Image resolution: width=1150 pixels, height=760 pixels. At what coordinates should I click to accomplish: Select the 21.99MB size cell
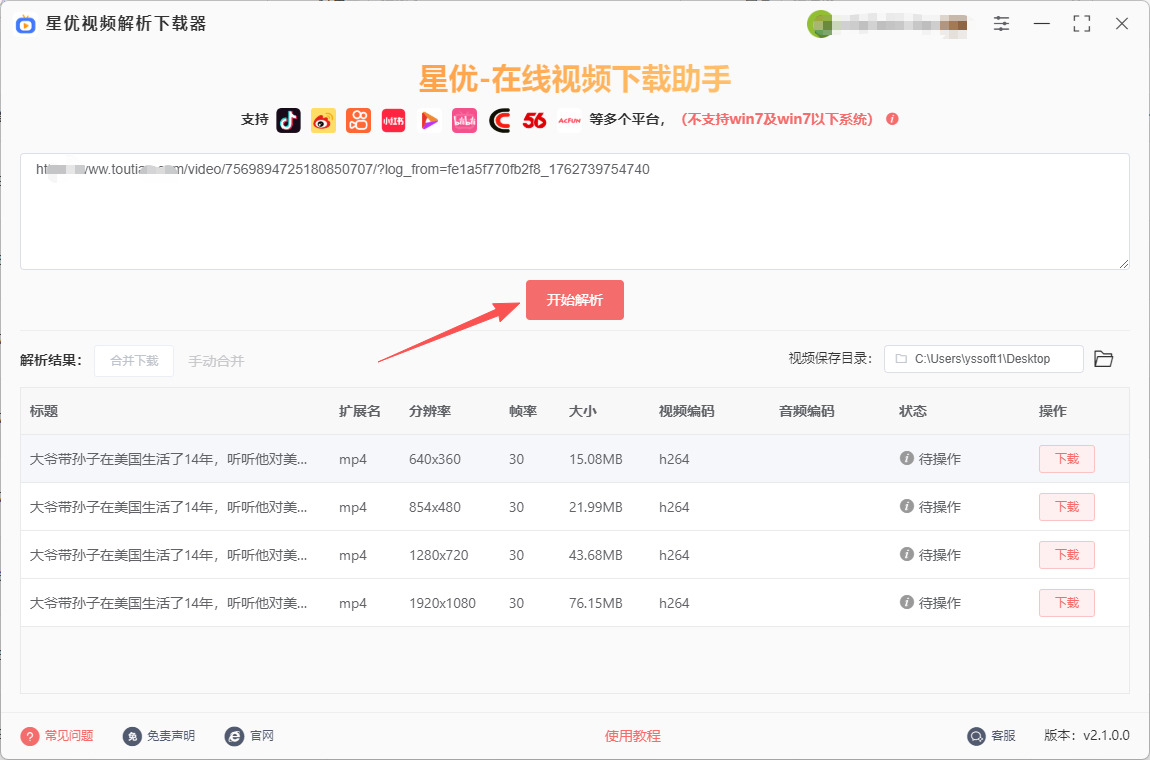pyautogui.click(x=596, y=507)
